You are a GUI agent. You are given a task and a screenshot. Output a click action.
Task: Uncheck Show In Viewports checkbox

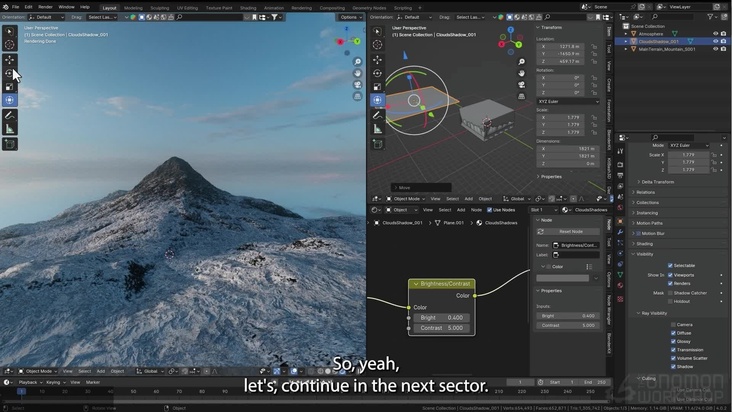click(x=670, y=275)
